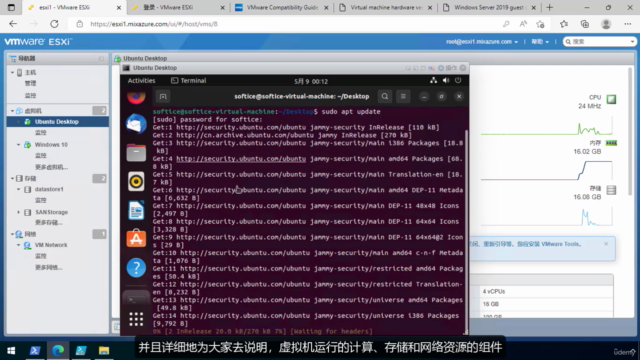This screenshot has height=360, width=640.
Task: Show Applications grid in Ubuntu dock
Action: click(136, 319)
